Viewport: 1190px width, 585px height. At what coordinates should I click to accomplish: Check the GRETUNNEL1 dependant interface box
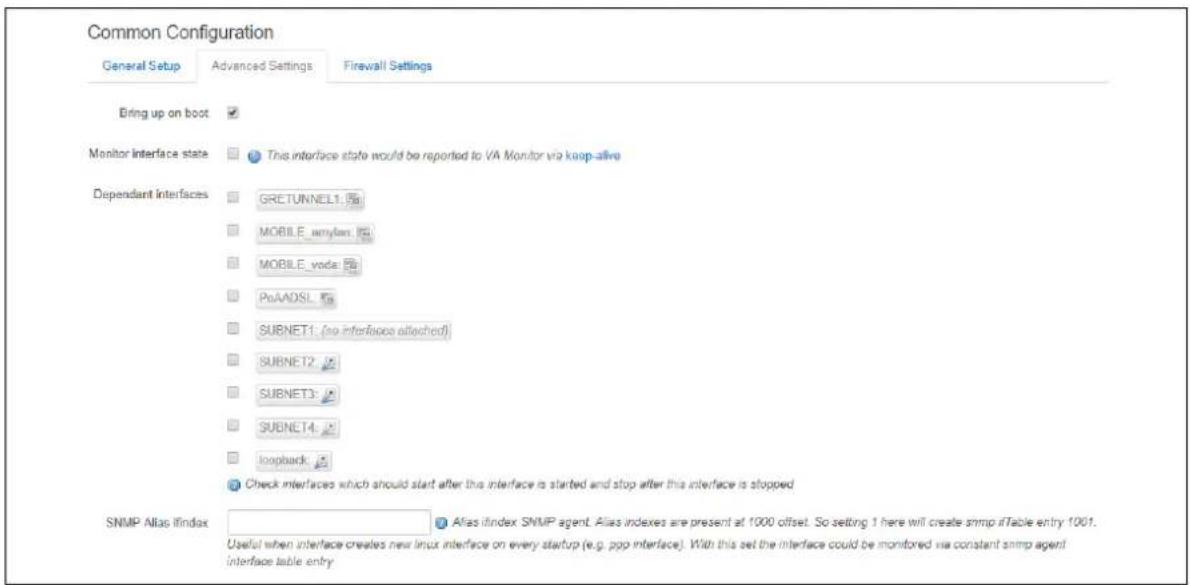pos(234,197)
